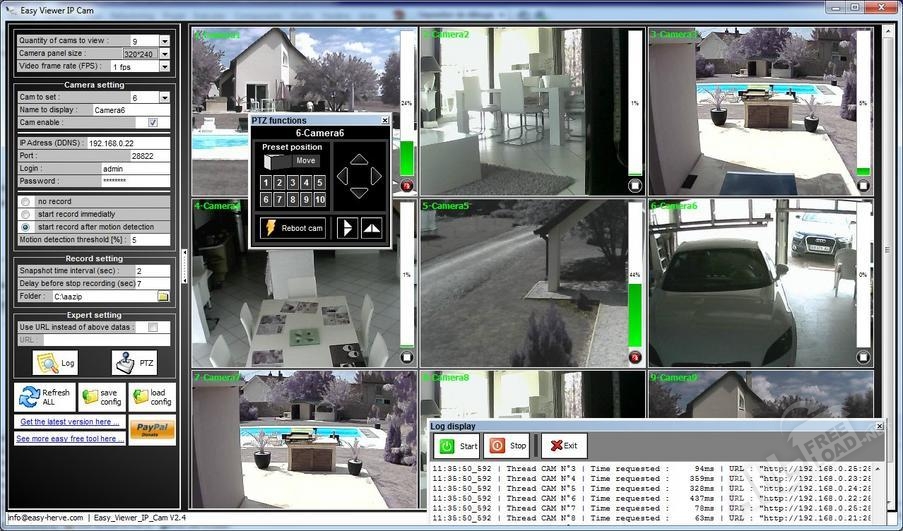The height and width of the screenshot is (531, 903).
Task: Click the IP Adress input field
Action: pos(128,143)
